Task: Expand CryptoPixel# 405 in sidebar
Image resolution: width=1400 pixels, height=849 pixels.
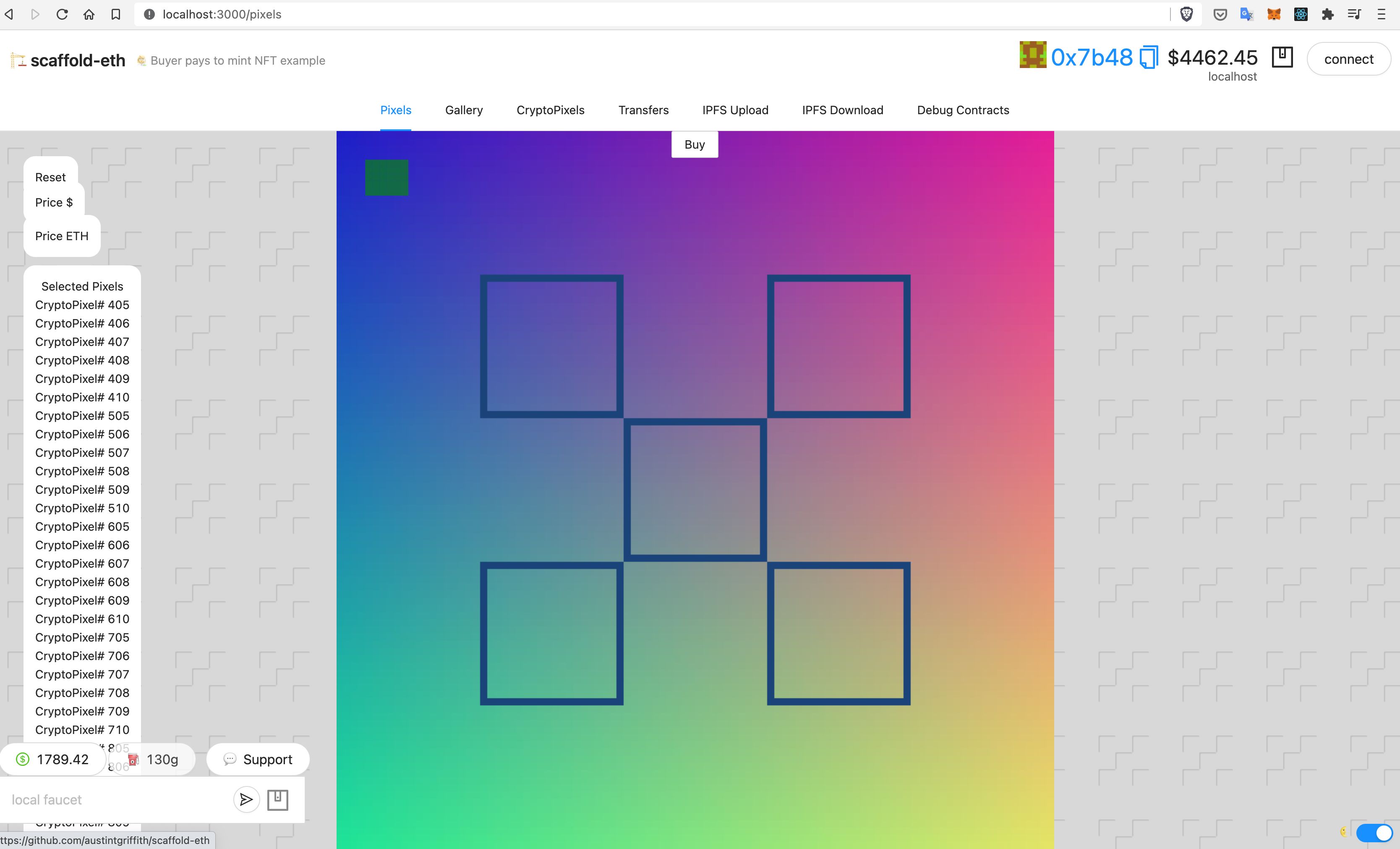Action: pos(82,304)
